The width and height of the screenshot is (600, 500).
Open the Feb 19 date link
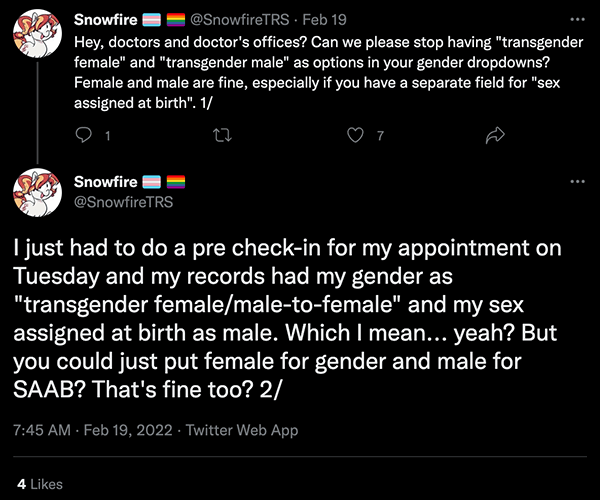tap(324, 20)
